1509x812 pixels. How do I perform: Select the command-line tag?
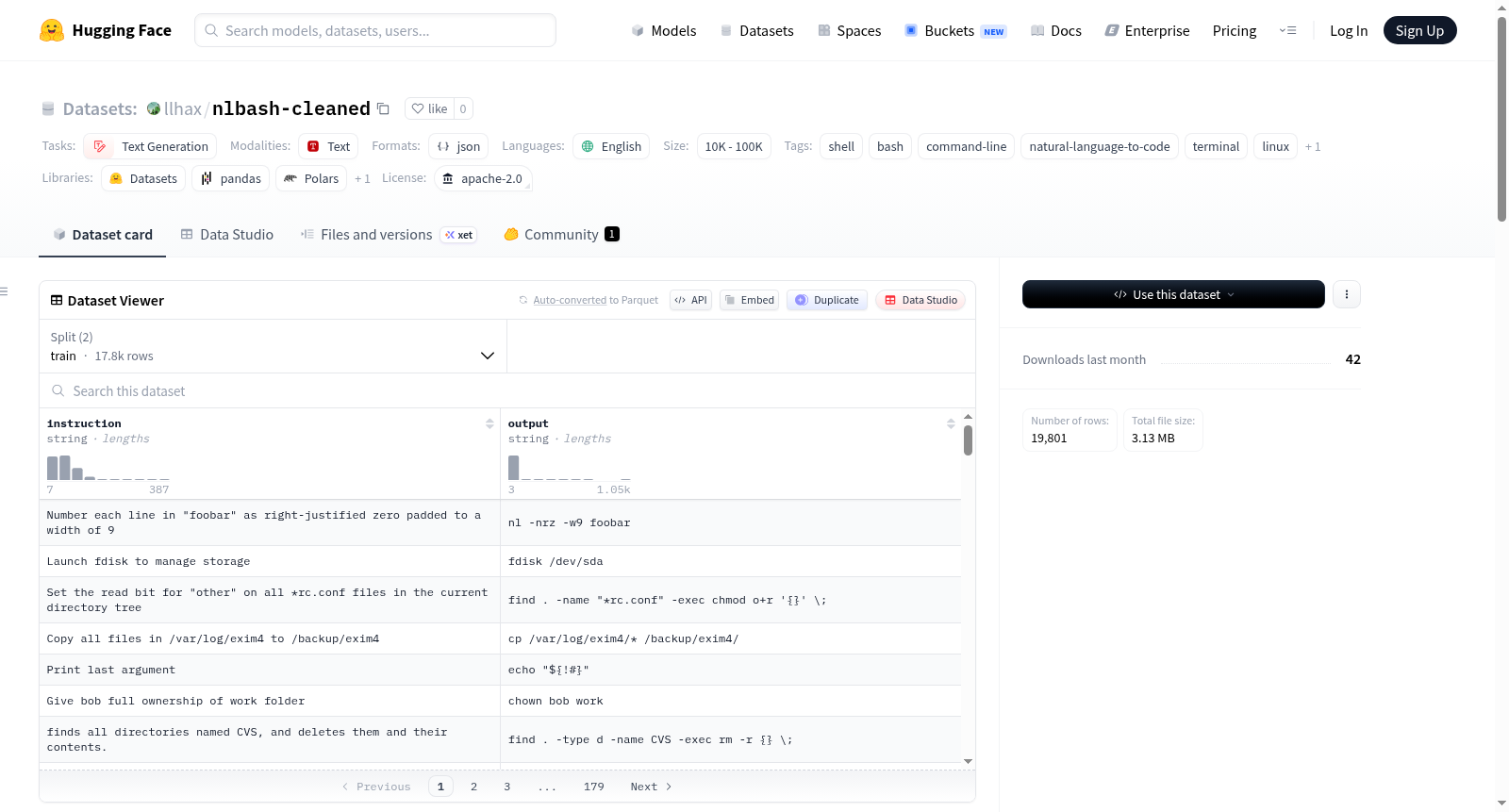(966, 146)
